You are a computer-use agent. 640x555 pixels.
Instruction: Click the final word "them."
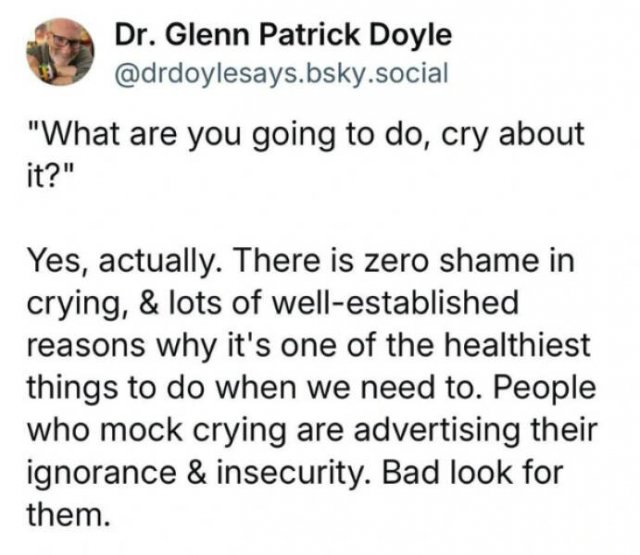pyautogui.click(x=69, y=515)
